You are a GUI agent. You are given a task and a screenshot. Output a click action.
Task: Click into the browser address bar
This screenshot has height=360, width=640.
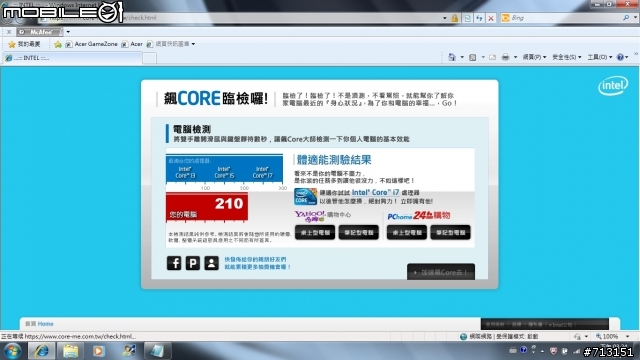(241, 18)
